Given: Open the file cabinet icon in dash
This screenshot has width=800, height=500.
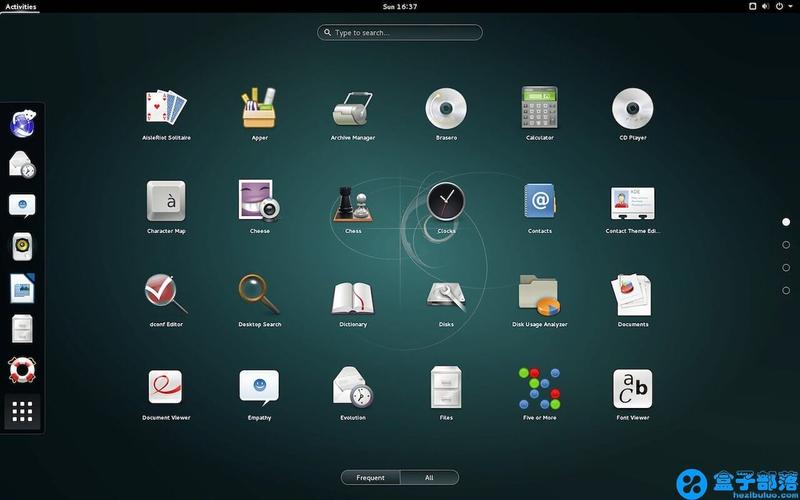Looking at the screenshot, I should coord(22,329).
